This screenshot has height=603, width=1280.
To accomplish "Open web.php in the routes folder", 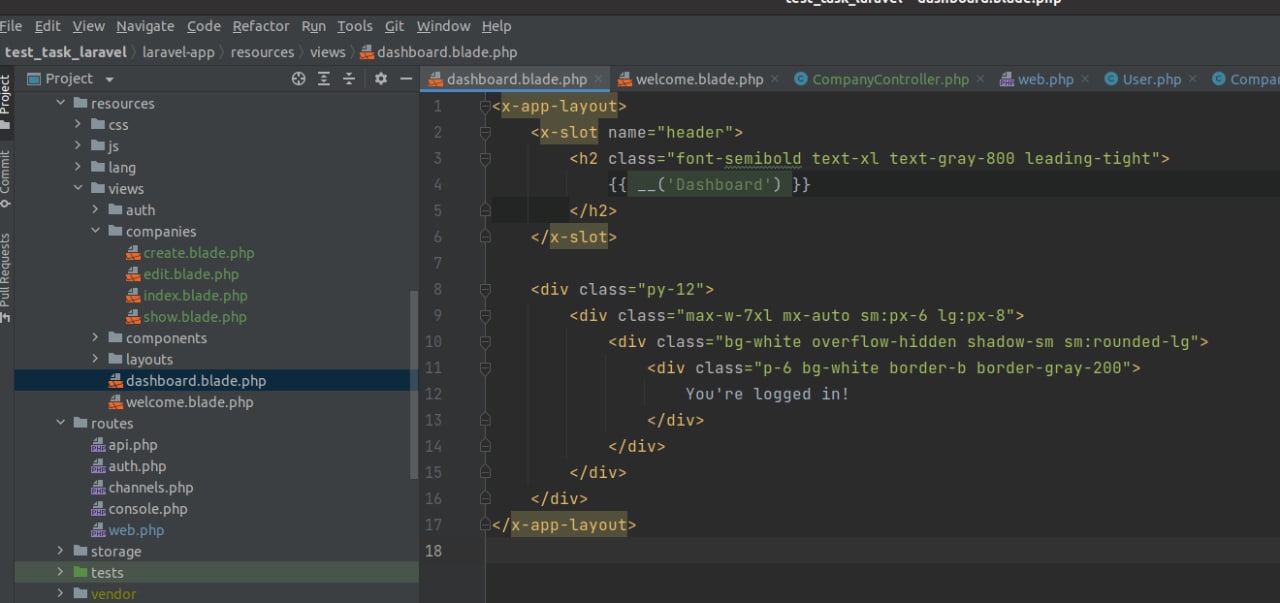I will [x=136, y=531].
